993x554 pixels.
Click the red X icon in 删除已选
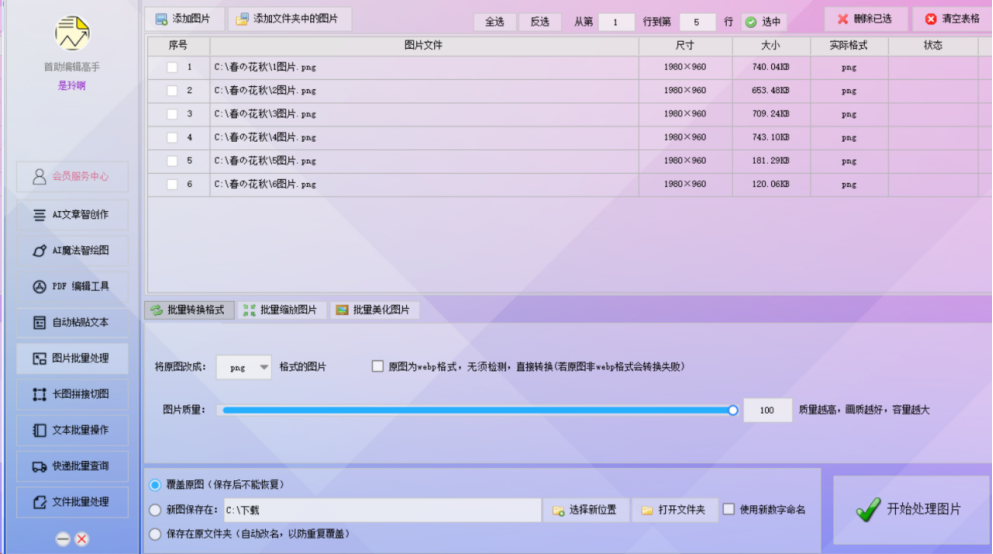coord(843,19)
